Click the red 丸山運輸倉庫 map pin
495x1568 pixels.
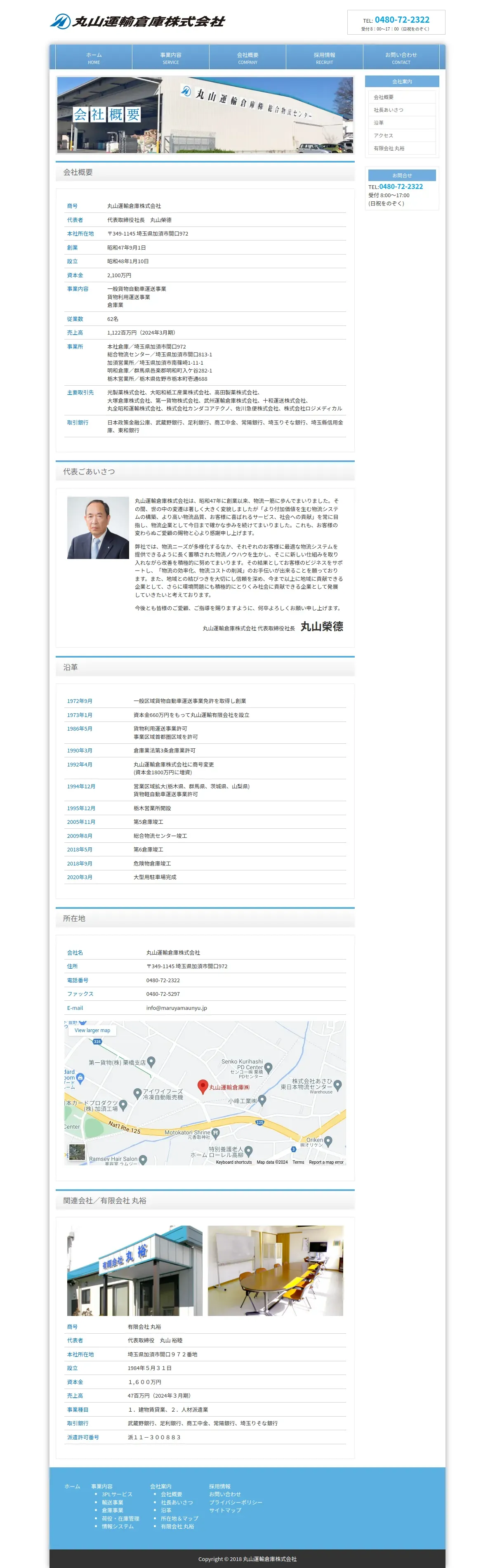click(x=203, y=1087)
